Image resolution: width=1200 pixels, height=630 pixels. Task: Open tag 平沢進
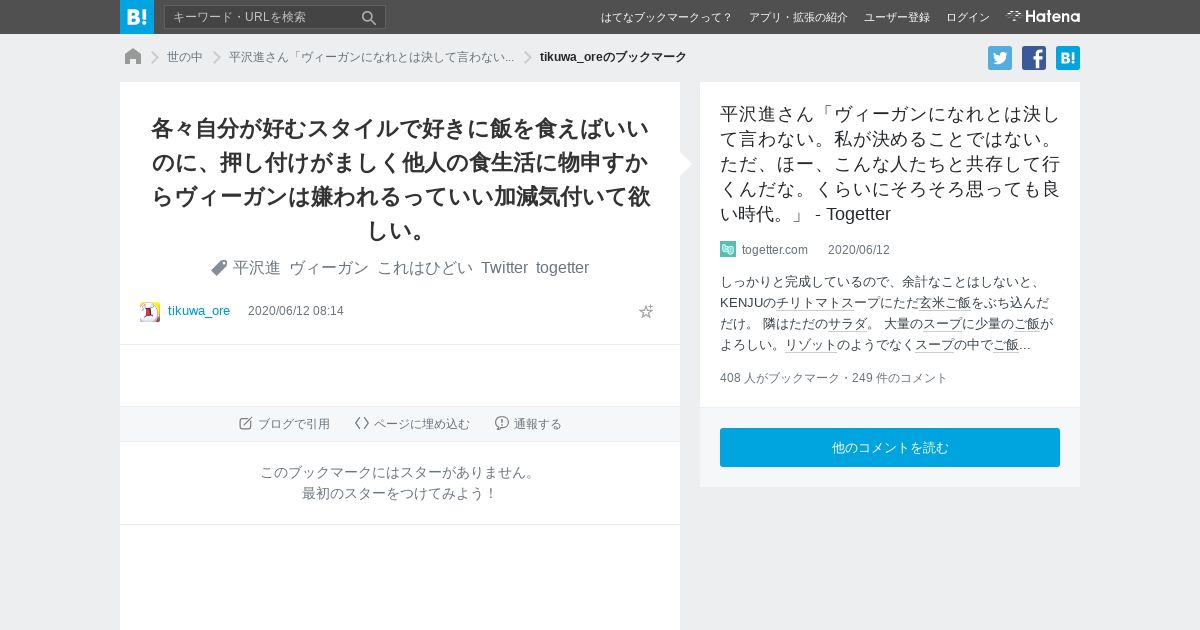[257, 267]
